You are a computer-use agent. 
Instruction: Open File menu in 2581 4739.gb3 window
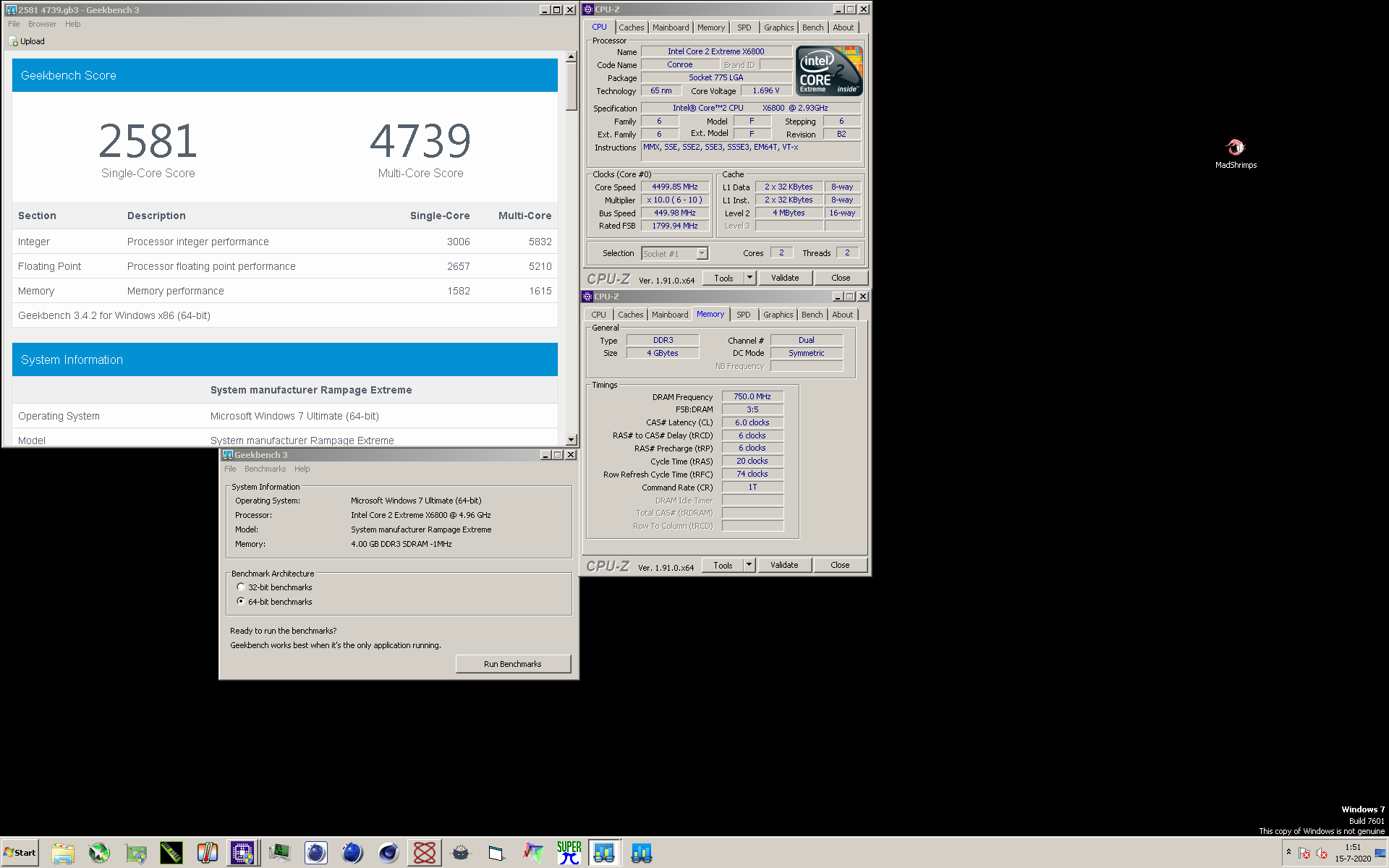[14, 24]
